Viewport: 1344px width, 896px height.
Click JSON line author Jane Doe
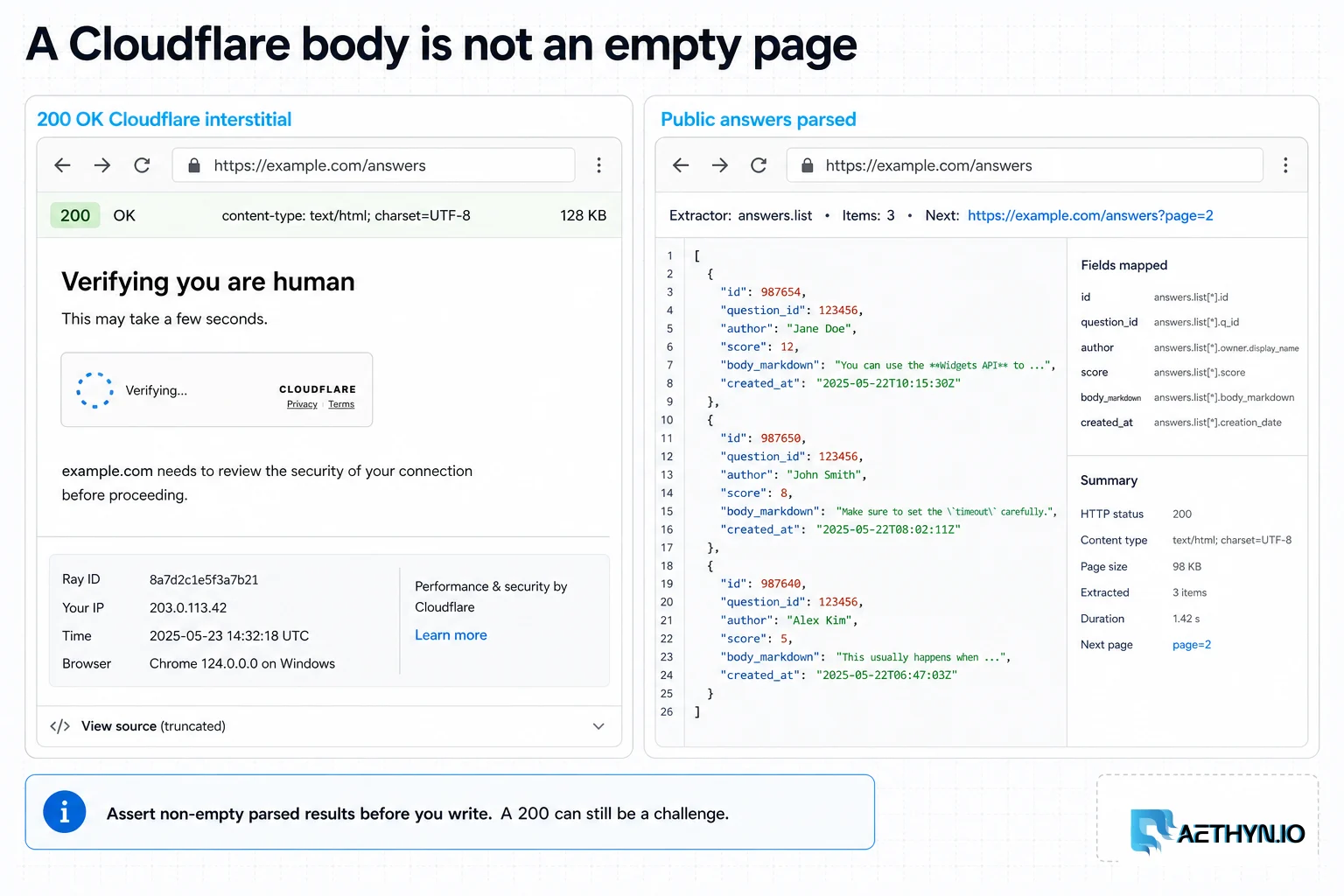(x=788, y=329)
